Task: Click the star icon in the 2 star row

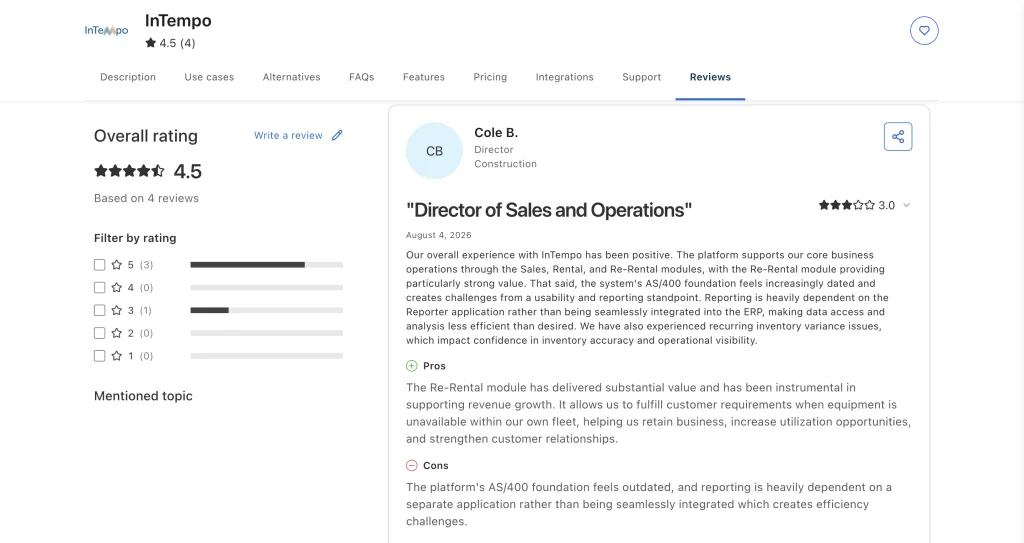Action: (117, 333)
